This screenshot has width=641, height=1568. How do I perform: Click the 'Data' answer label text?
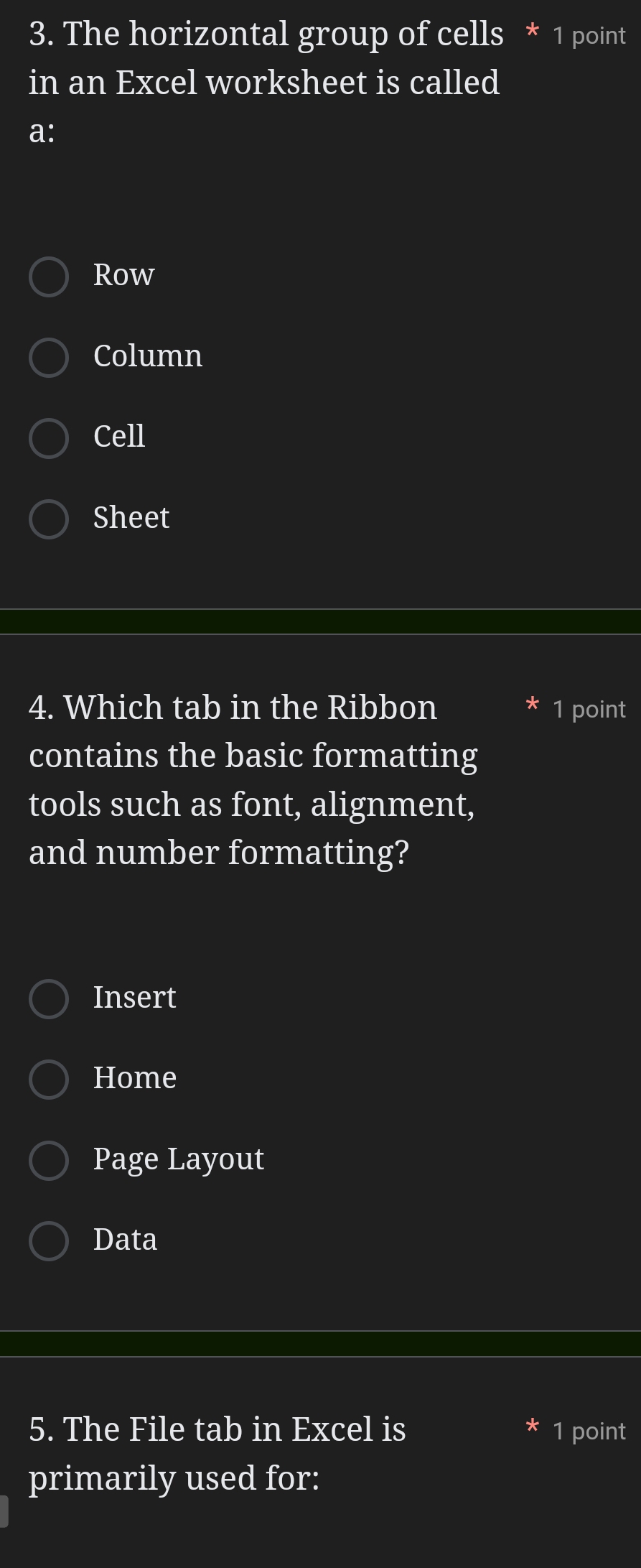pos(125,1240)
